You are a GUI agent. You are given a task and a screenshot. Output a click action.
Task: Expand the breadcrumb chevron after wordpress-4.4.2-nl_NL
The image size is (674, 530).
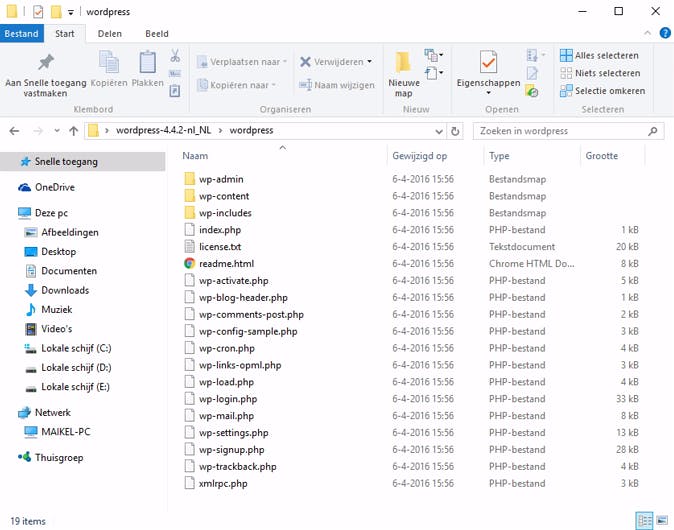pos(220,131)
